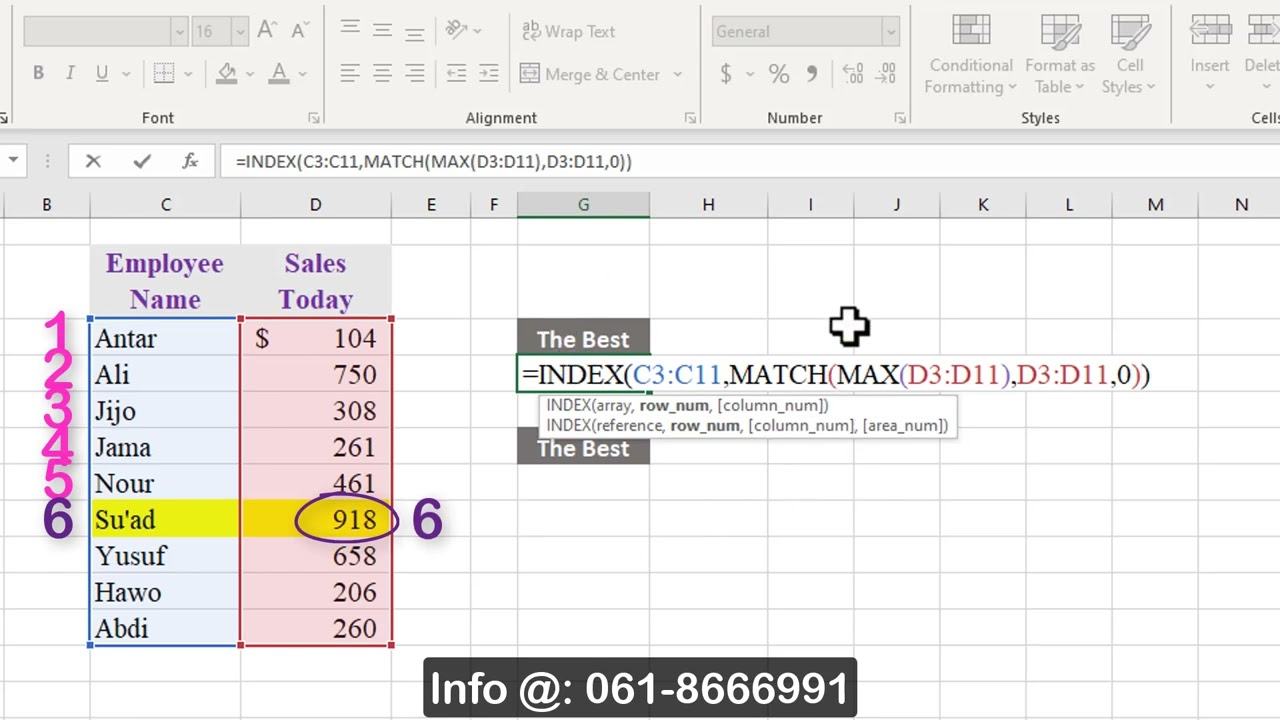Open the Insert Function fx dialog
Image resolution: width=1280 pixels, height=720 pixels.
tap(190, 161)
